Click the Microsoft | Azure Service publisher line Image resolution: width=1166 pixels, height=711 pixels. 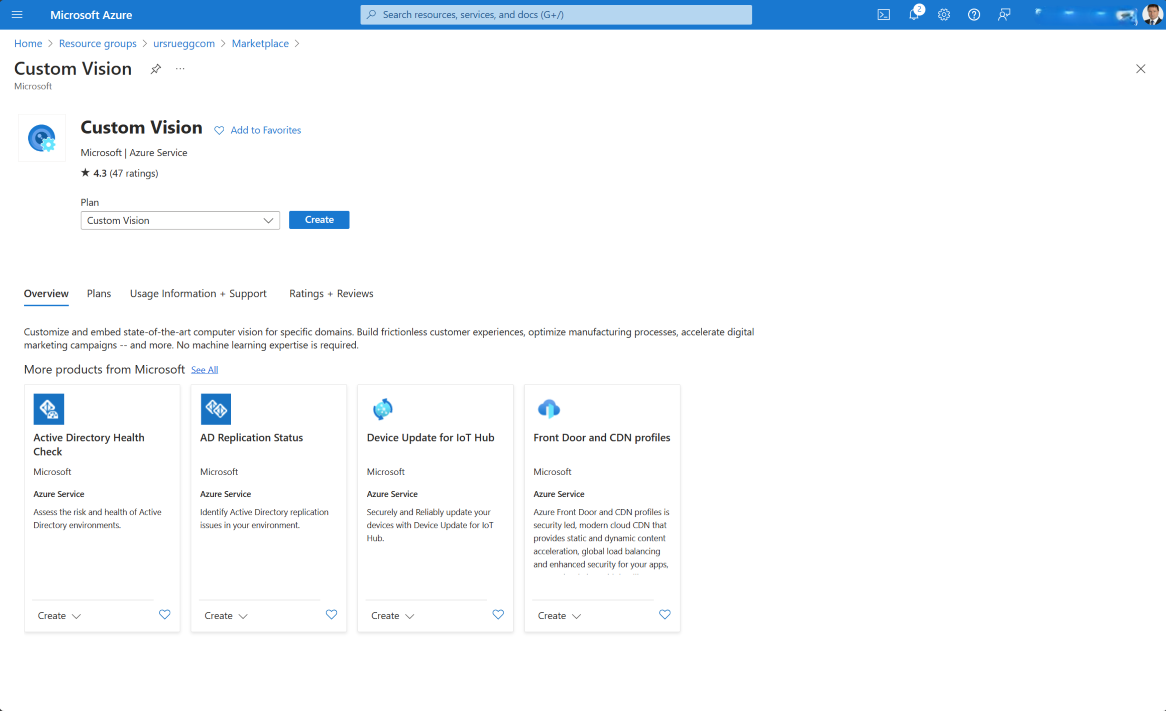(x=134, y=152)
